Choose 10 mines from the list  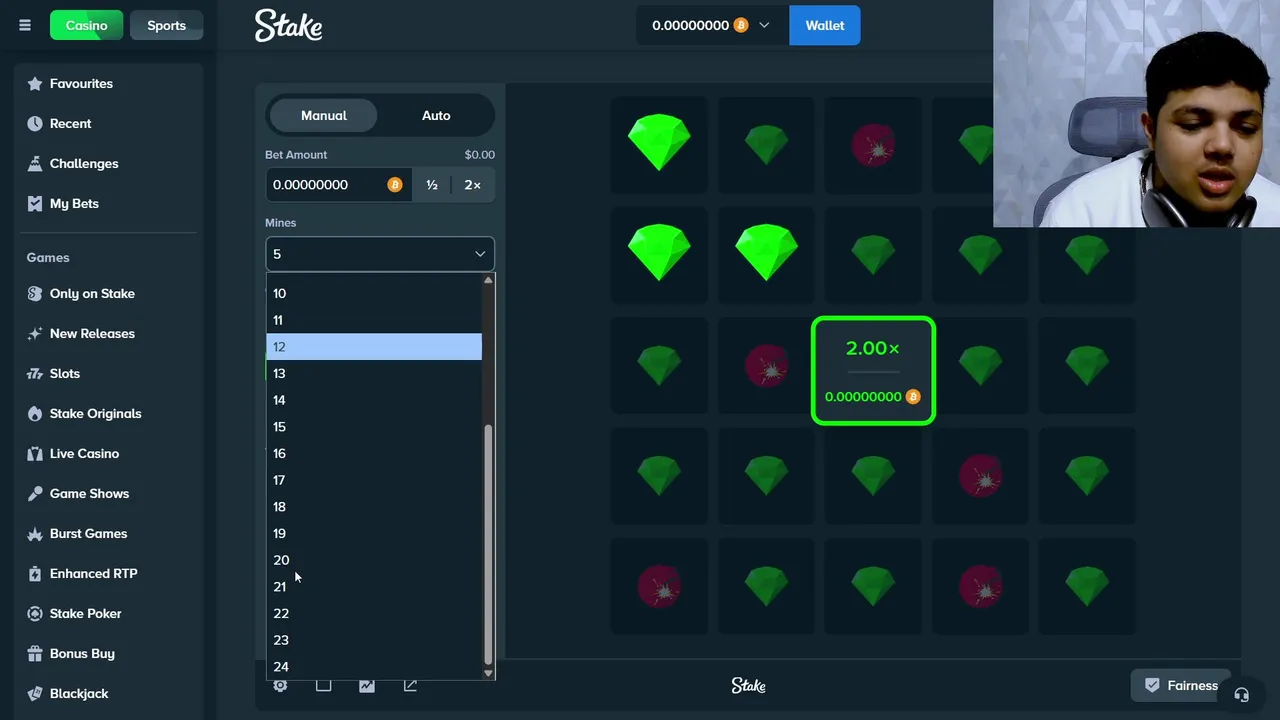click(374, 294)
